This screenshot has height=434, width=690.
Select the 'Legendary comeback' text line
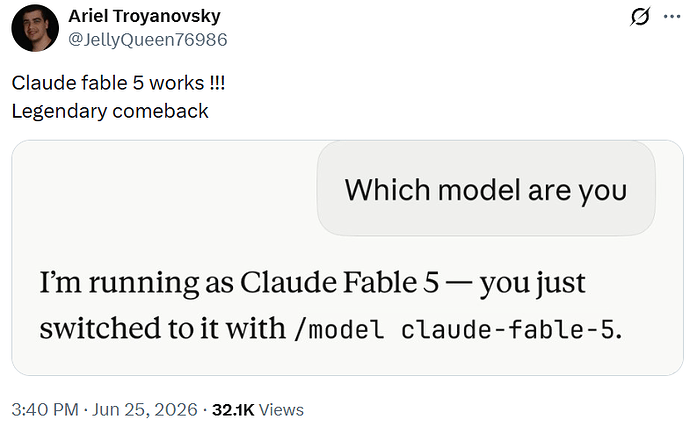pyautogui.click(x=110, y=111)
